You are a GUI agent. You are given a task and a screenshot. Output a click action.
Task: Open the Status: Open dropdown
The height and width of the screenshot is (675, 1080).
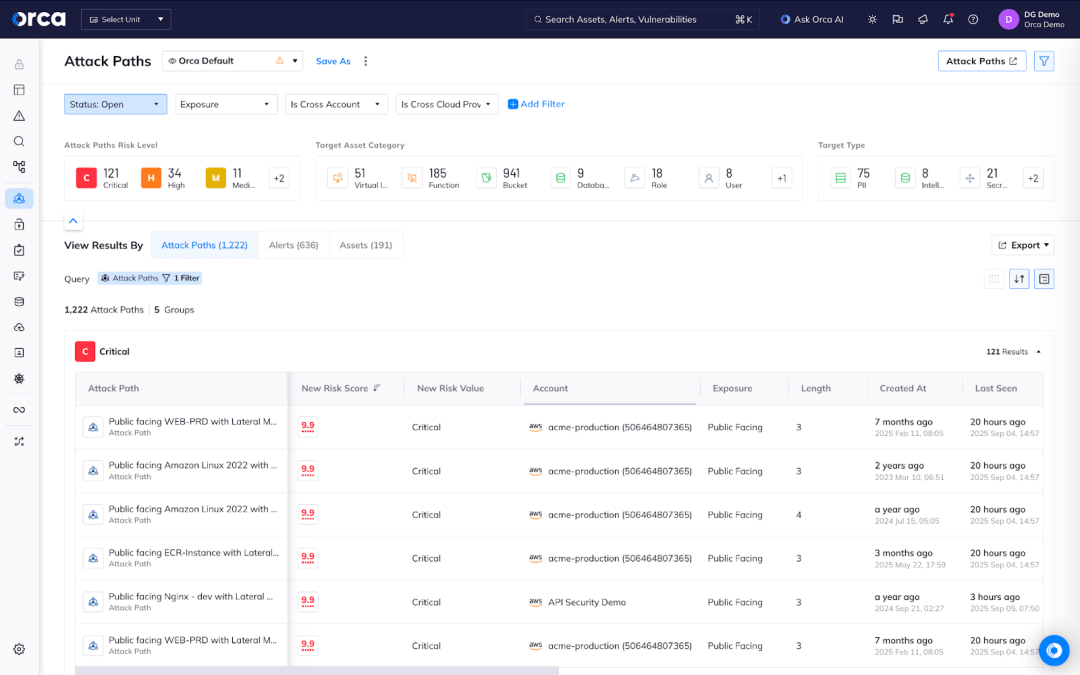tap(115, 104)
